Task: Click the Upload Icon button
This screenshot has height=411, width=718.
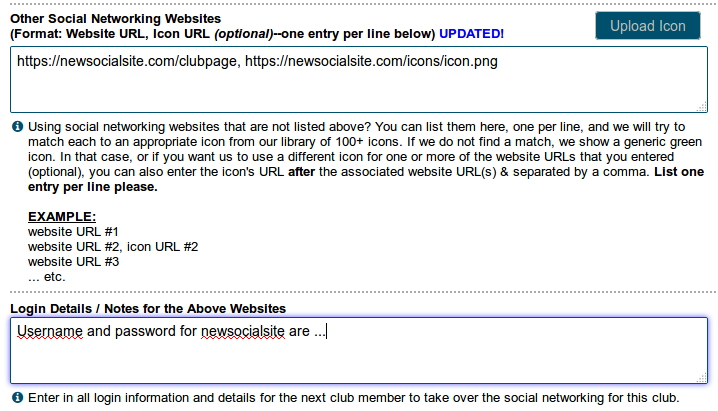Action: click(647, 26)
